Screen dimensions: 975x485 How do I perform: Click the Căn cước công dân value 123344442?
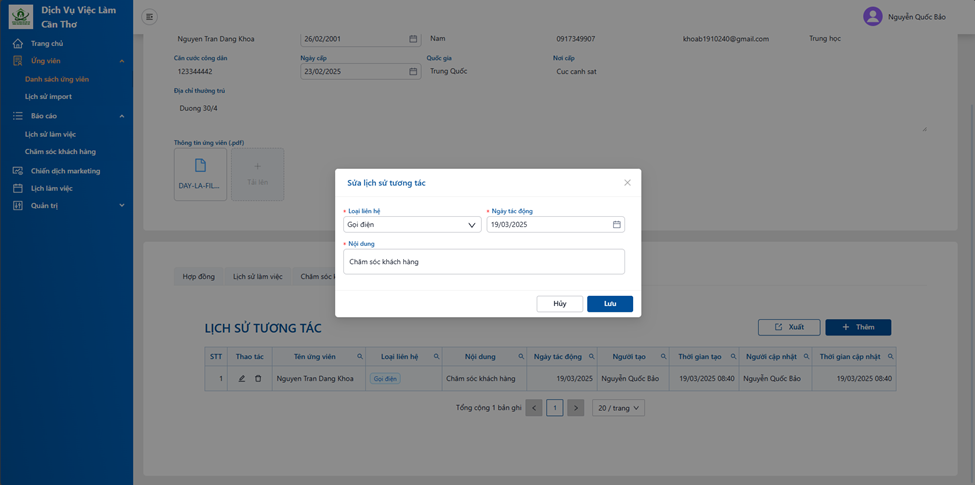(x=195, y=71)
